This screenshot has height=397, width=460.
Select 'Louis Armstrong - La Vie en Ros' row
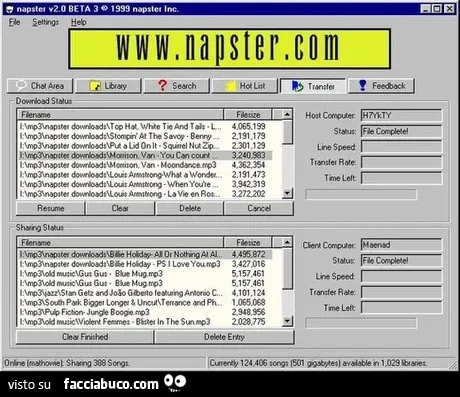145,194
